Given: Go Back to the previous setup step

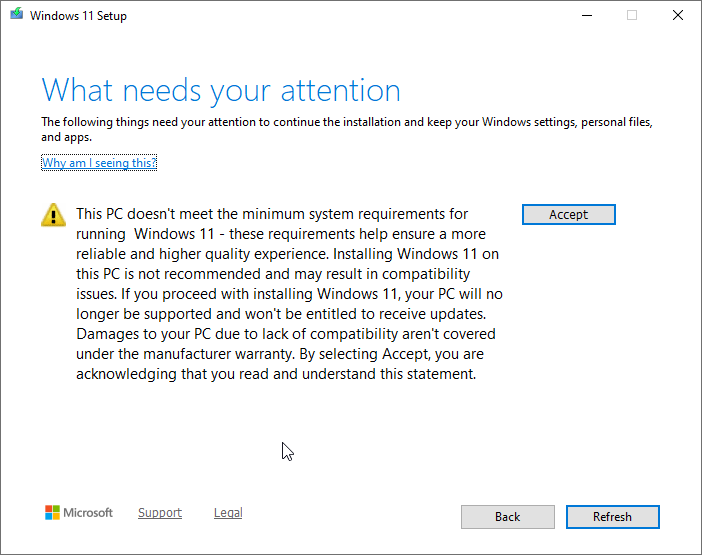Looking at the screenshot, I should click(x=507, y=517).
